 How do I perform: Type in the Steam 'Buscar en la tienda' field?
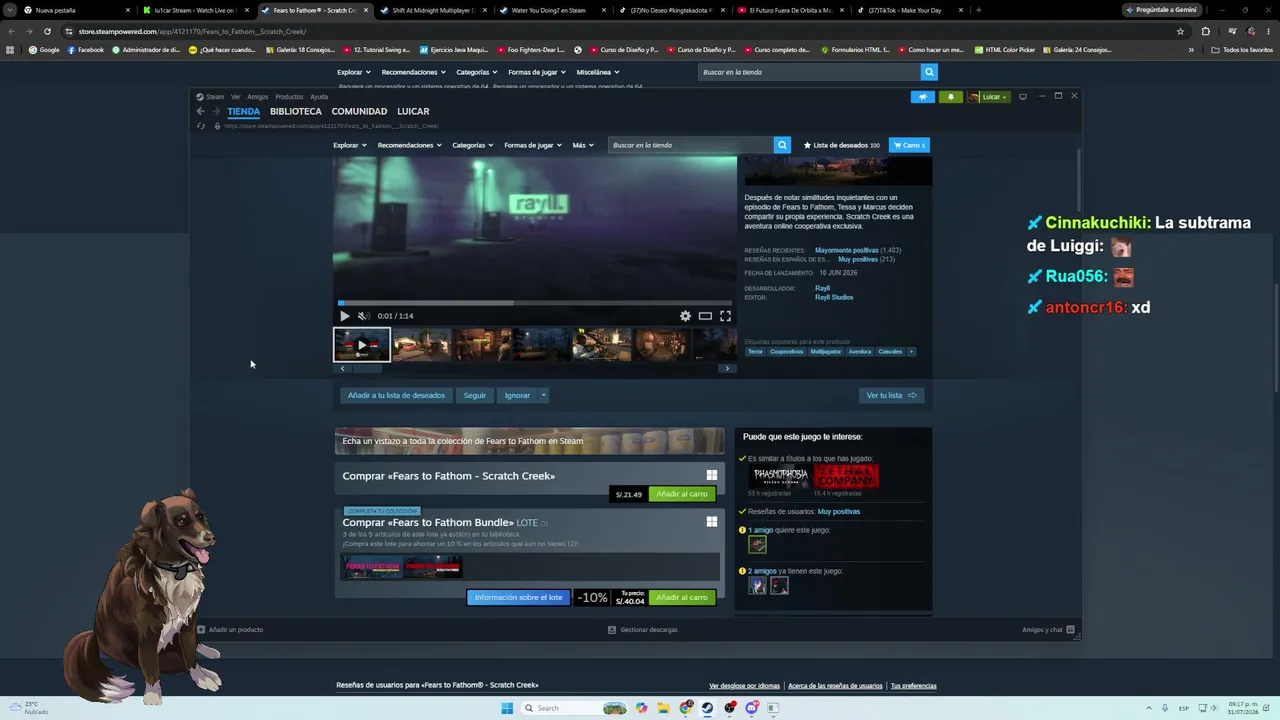(x=691, y=145)
